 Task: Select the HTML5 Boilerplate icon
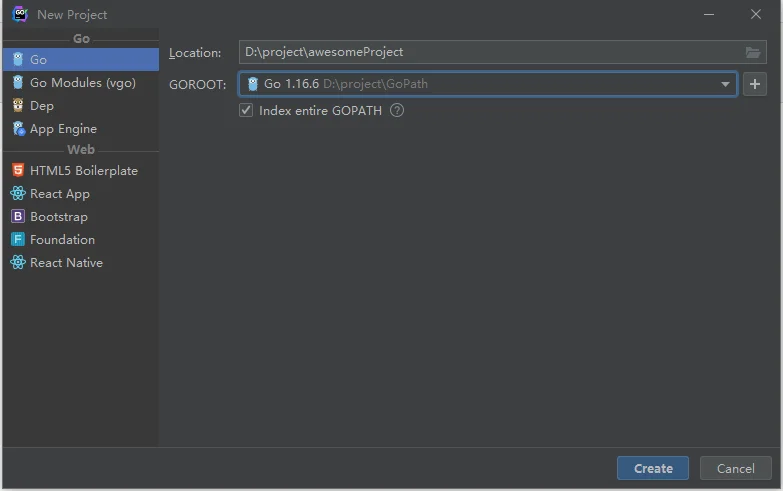pyautogui.click(x=18, y=170)
